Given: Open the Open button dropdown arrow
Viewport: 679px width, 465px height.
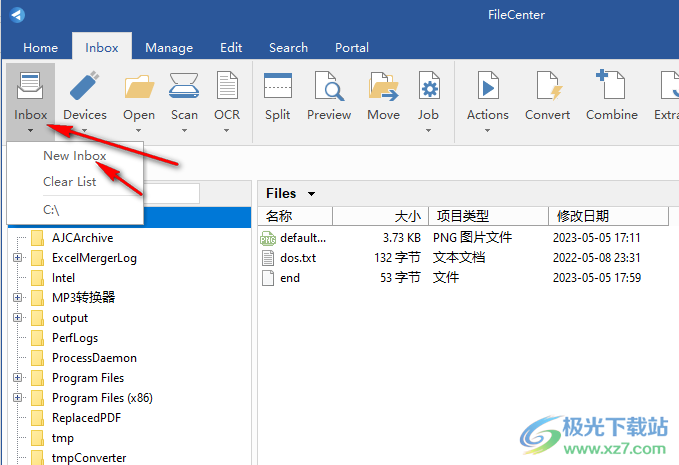Looking at the screenshot, I should tap(139, 130).
